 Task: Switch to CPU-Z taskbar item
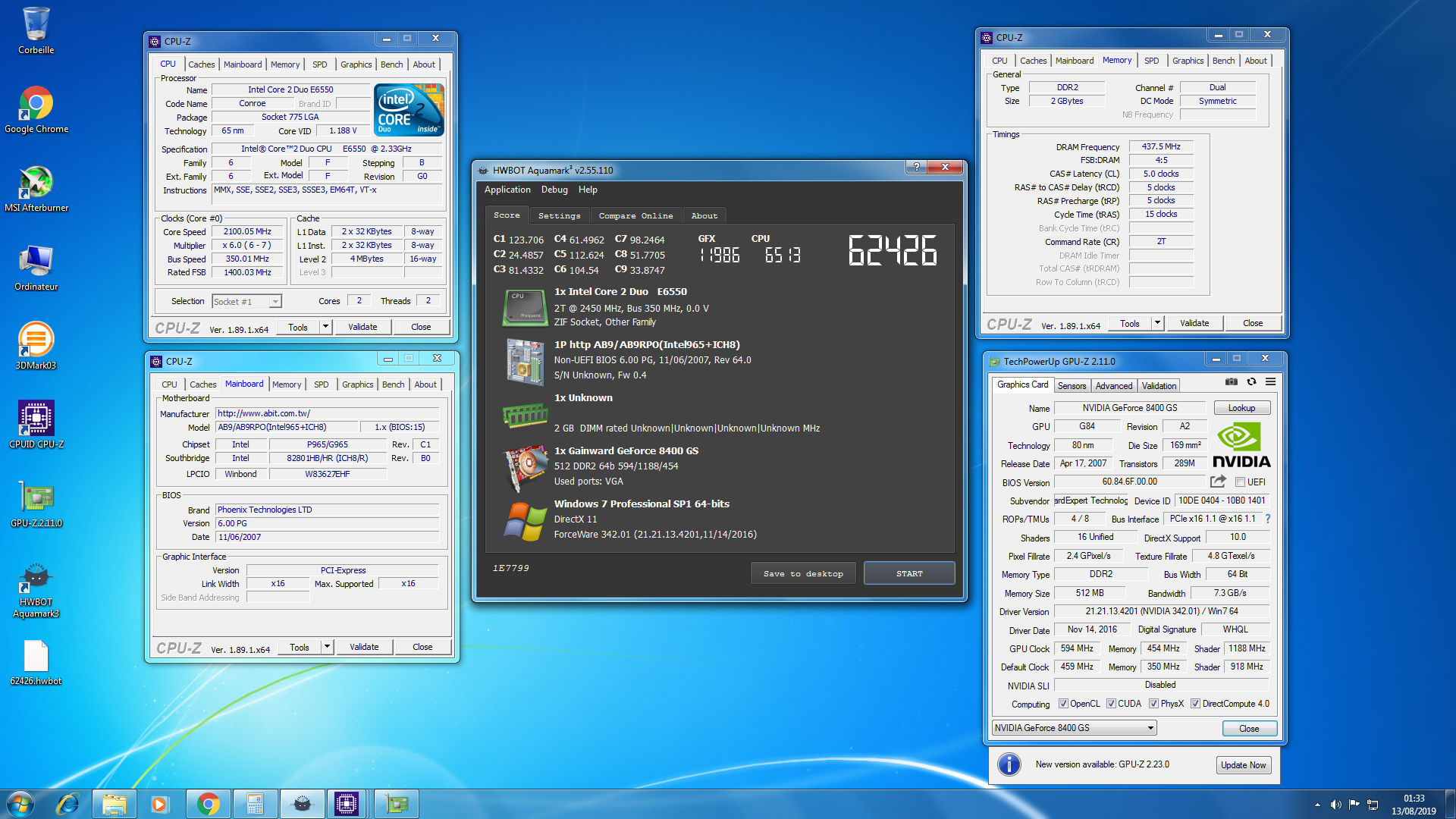(x=347, y=804)
